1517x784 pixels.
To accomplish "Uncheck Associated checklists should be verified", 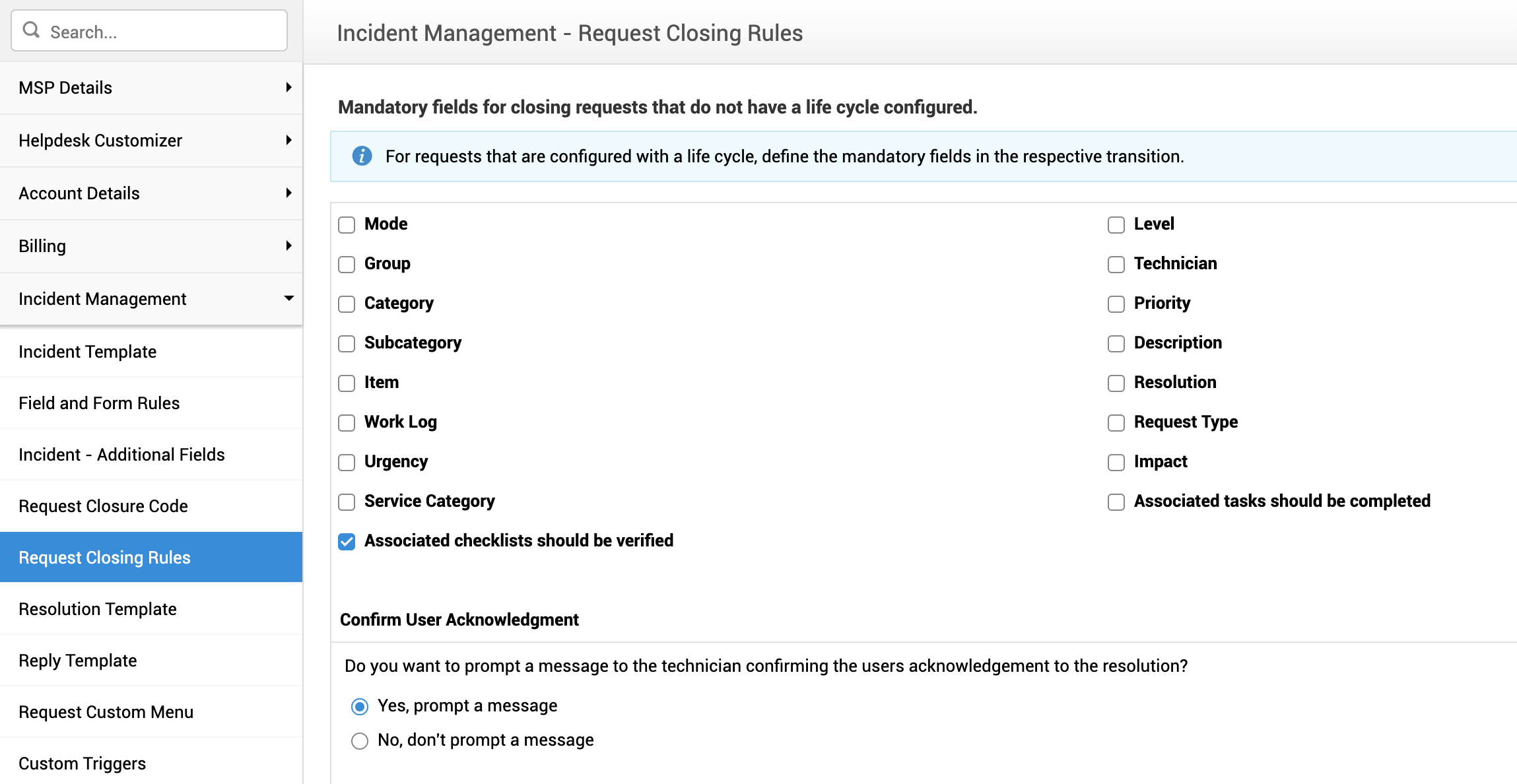I will pos(347,542).
